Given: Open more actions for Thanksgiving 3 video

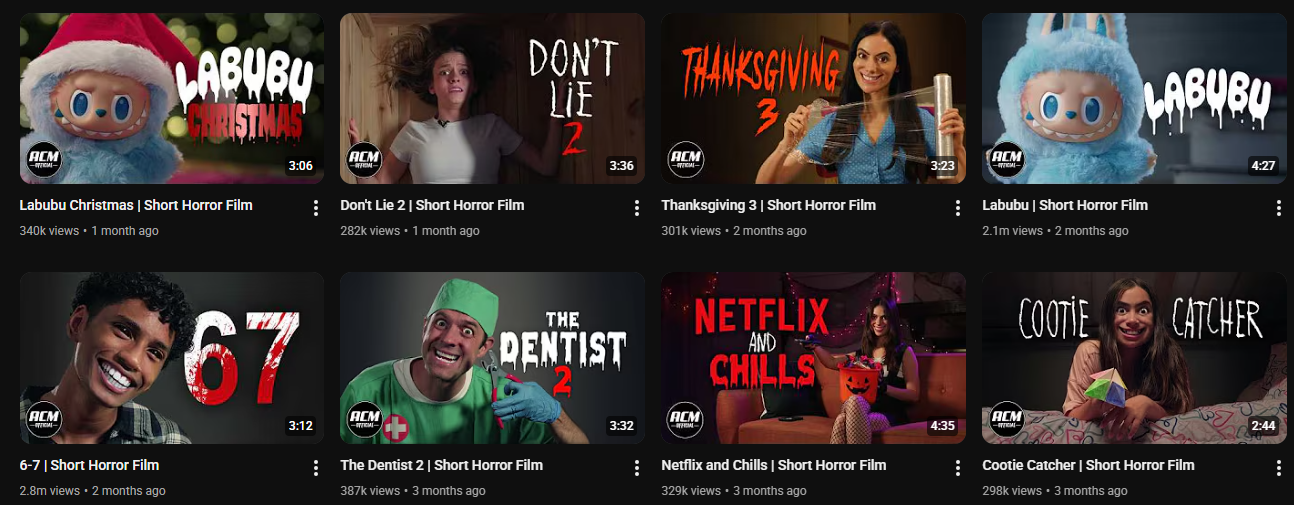Looking at the screenshot, I should 958,208.
